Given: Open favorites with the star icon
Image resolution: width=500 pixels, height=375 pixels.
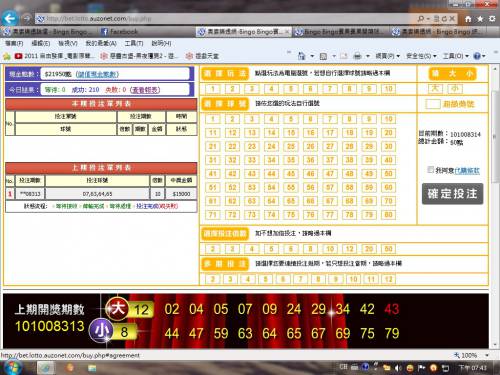Looking at the screenshot, I should click(480, 19).
